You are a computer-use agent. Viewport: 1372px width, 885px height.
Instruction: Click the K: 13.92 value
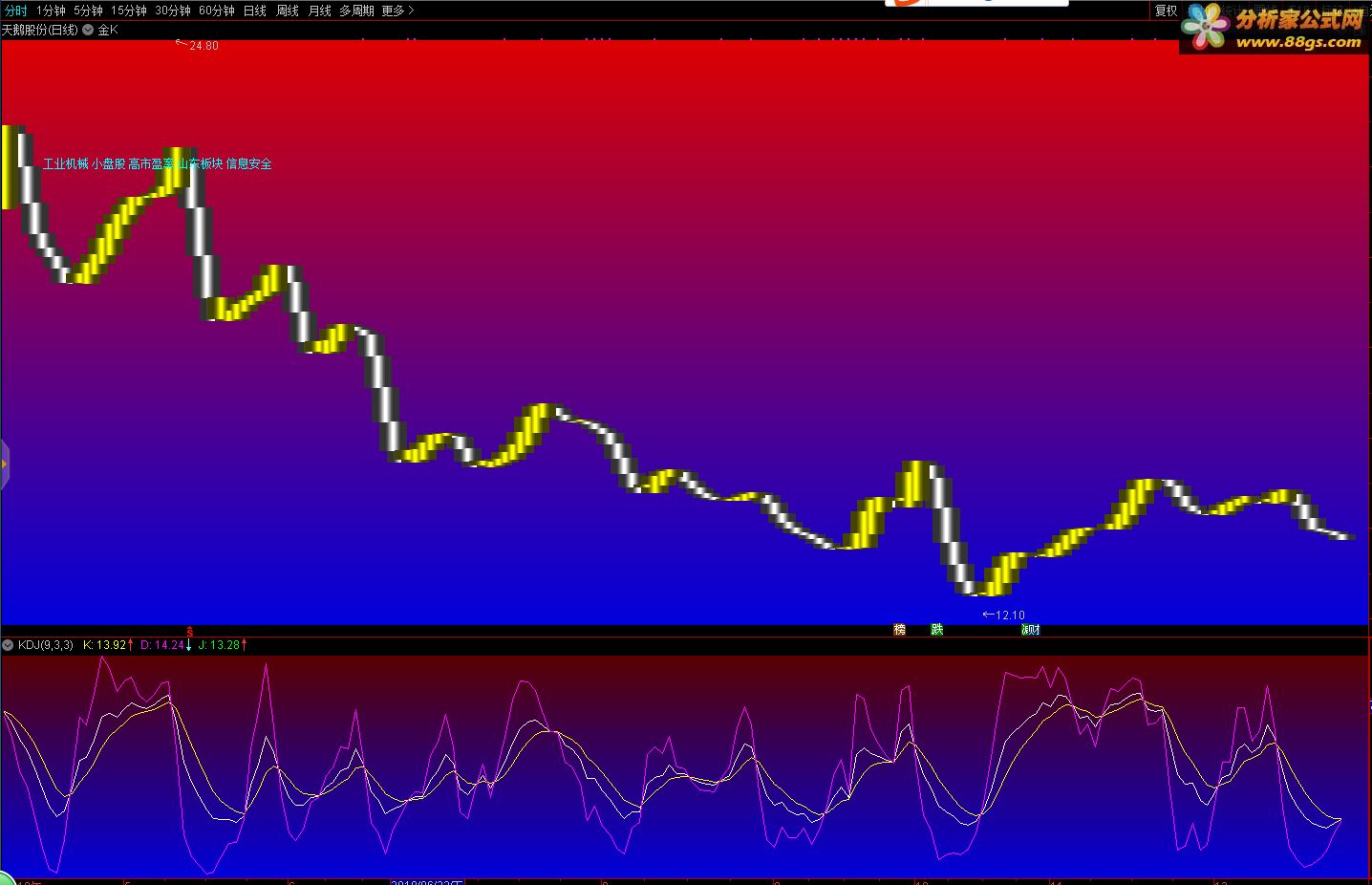[x=105, y=645]
